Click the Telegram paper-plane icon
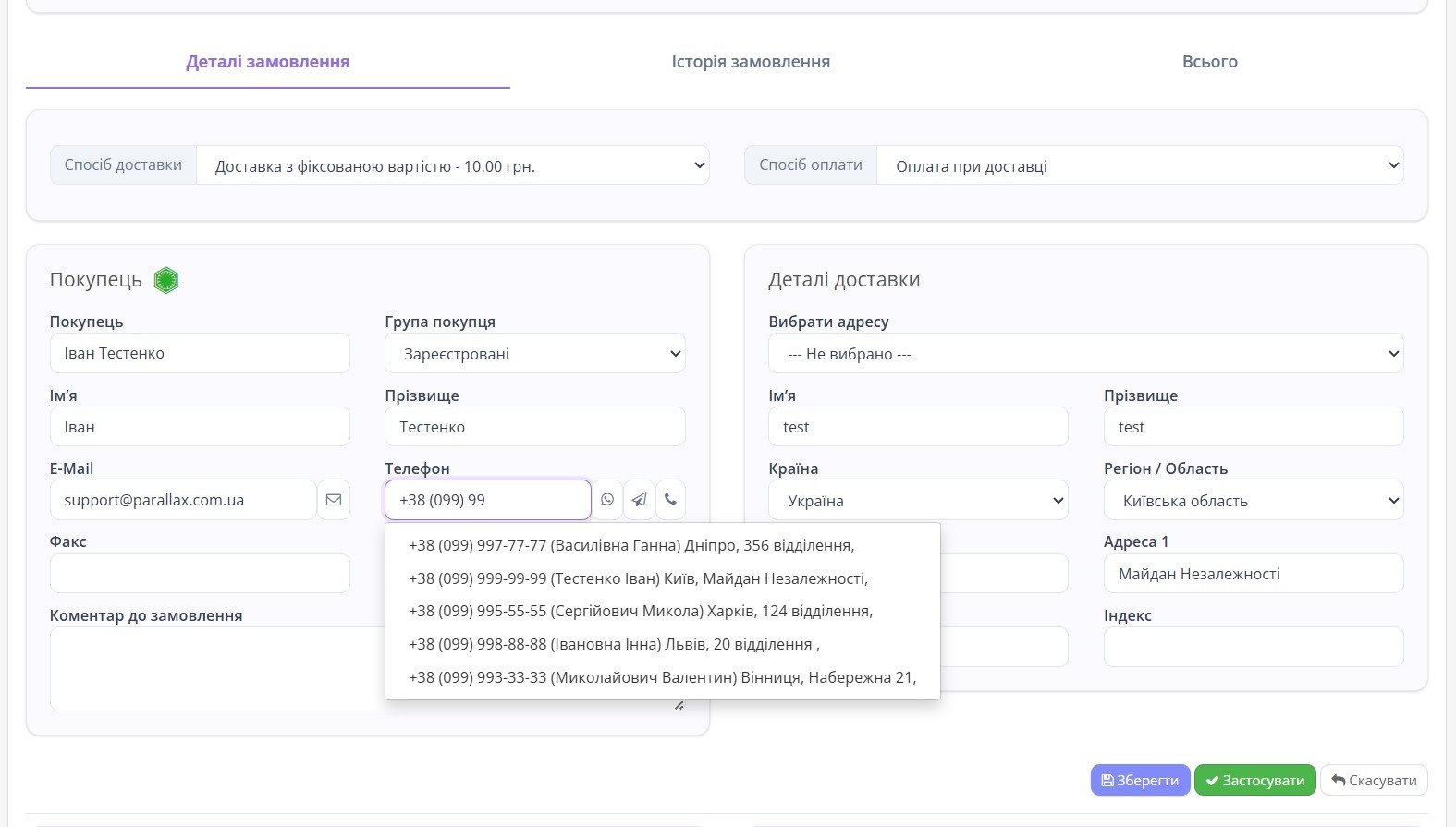Image resolution: width=1456 pixels, height=827 pixels. click(x=639, y=500)
